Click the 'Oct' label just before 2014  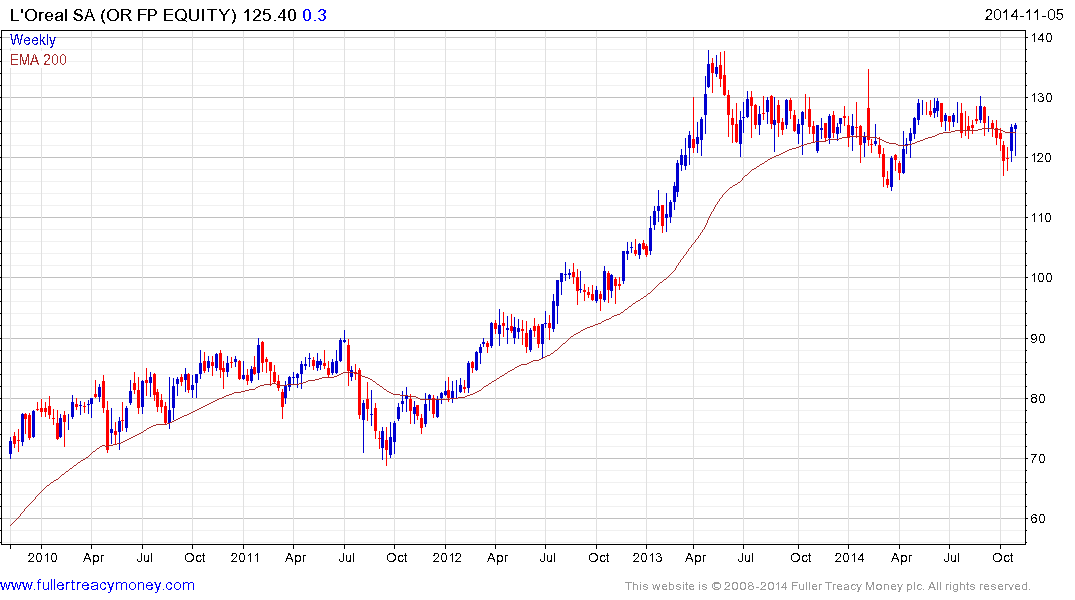pyautogui.click(x=801, y=557)
